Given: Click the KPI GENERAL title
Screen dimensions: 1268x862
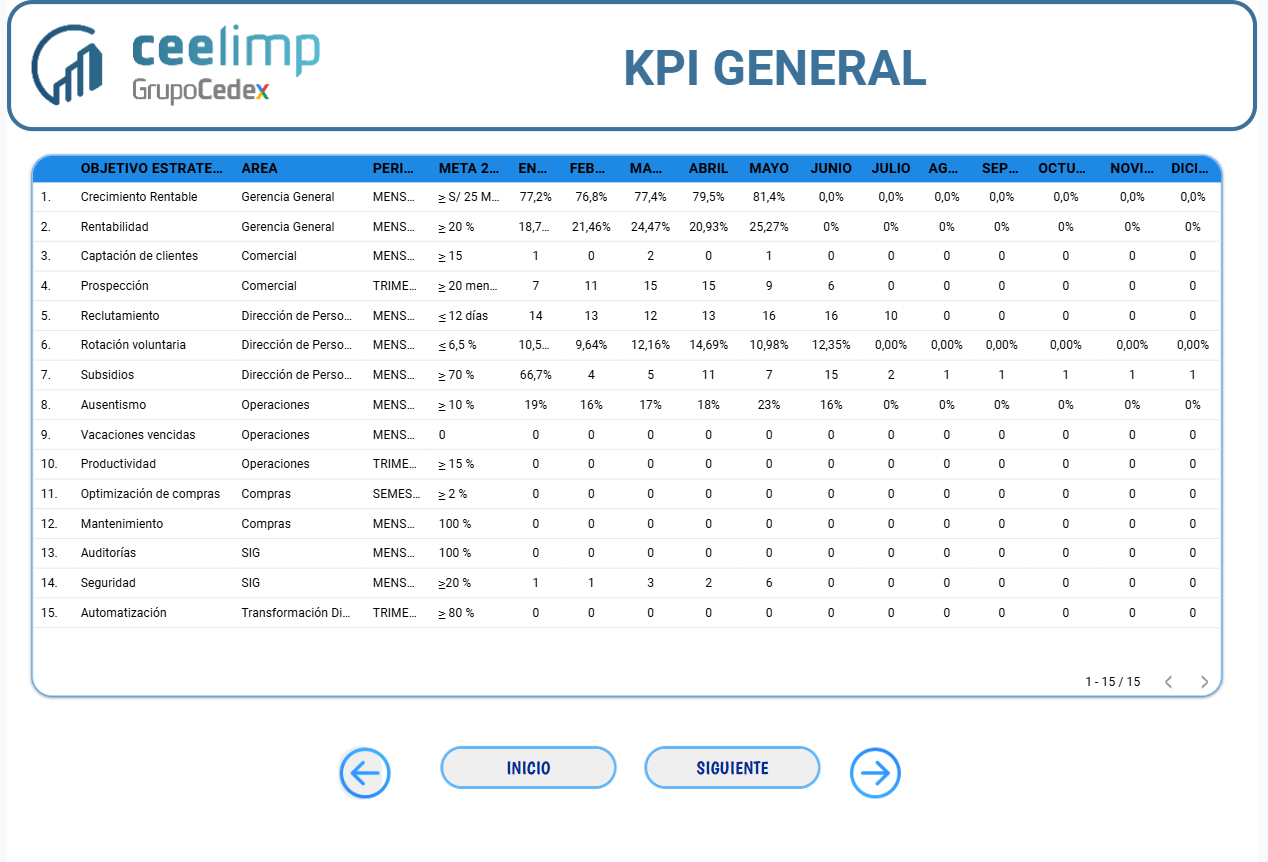Looking at the screenshot, I should coord(775,68).
